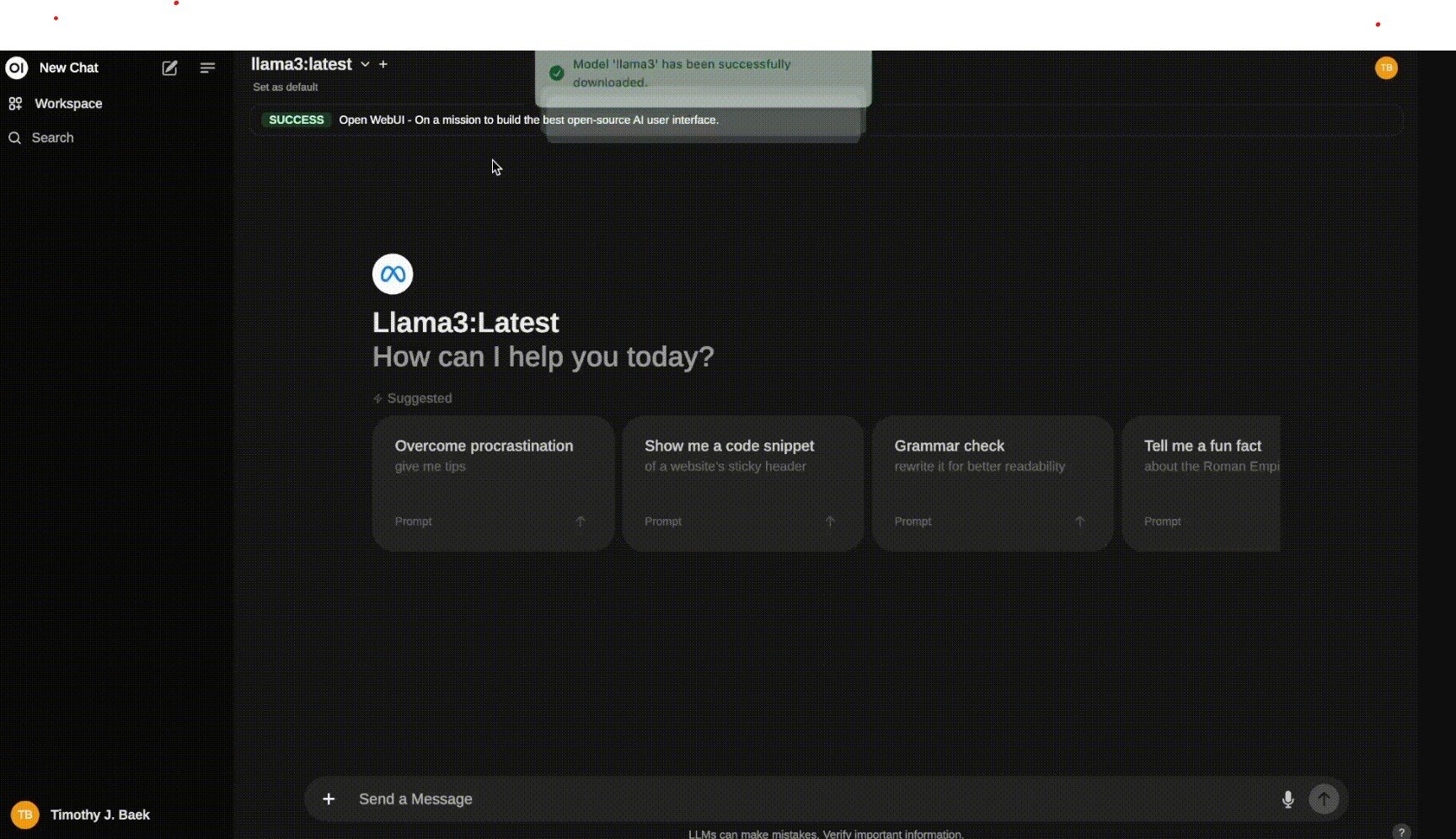Click the Model 'llama3' downloaded notification toast

pos(704,77)
